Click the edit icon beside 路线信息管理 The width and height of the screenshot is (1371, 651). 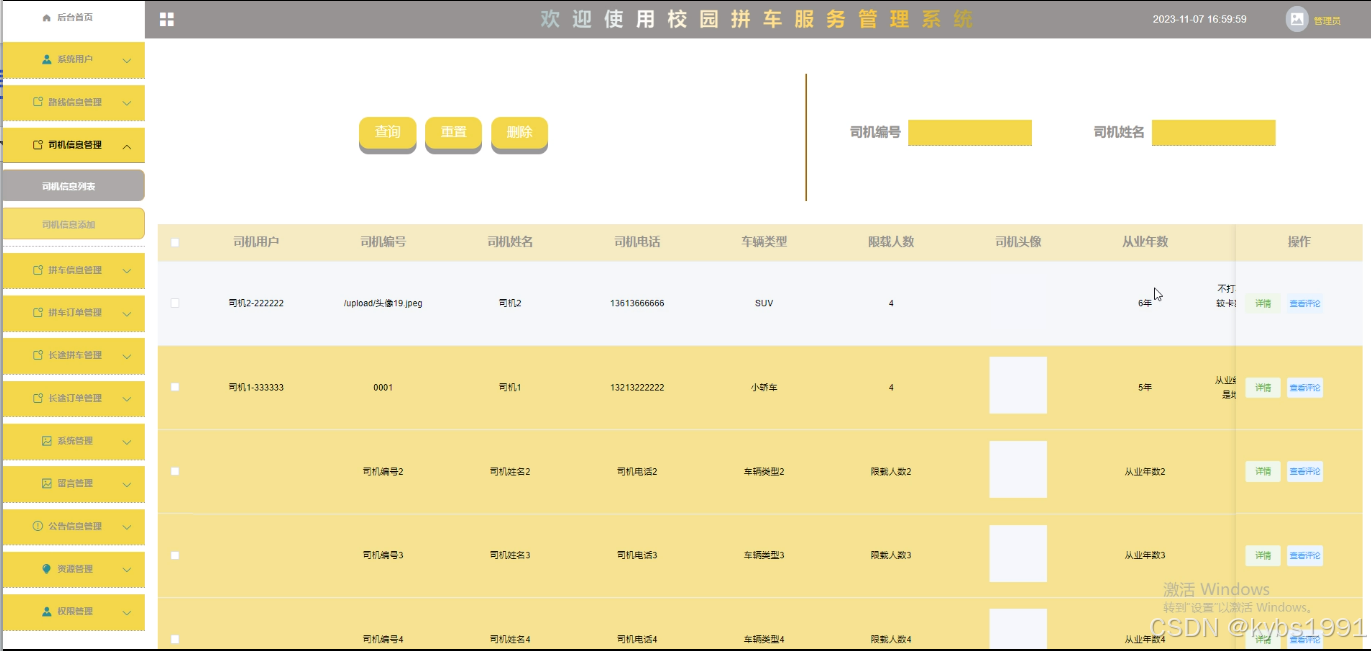38,102
